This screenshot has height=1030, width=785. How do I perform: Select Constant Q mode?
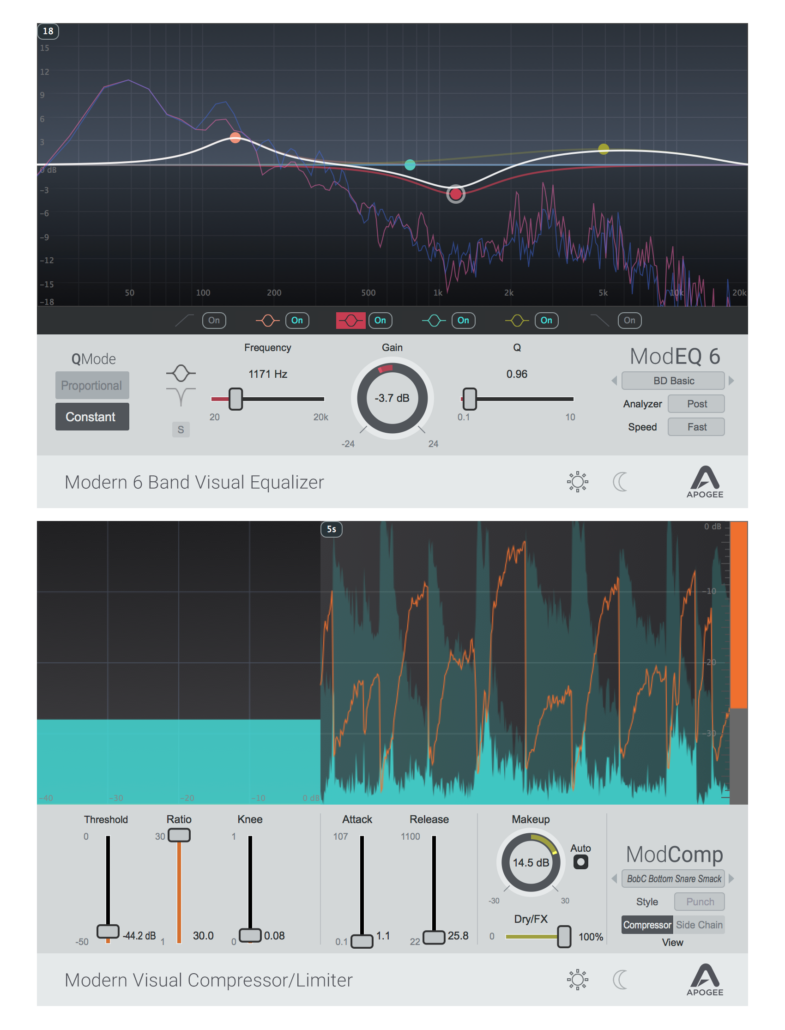(92, 416)
